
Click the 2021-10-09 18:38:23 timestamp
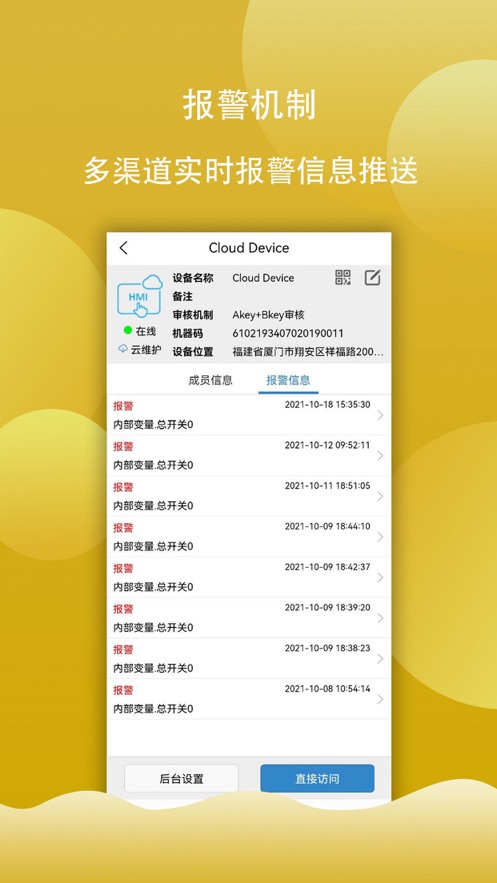point(328,648)
